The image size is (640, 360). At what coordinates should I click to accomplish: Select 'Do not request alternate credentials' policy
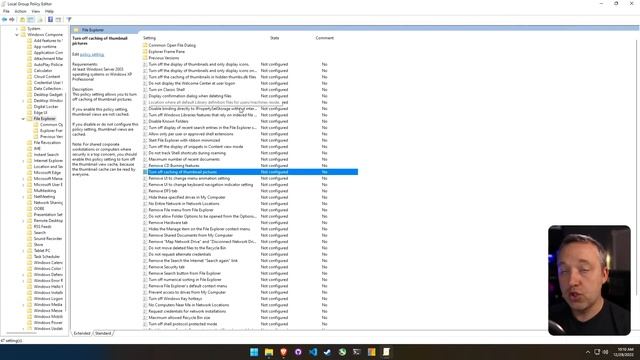coord(180,254)
